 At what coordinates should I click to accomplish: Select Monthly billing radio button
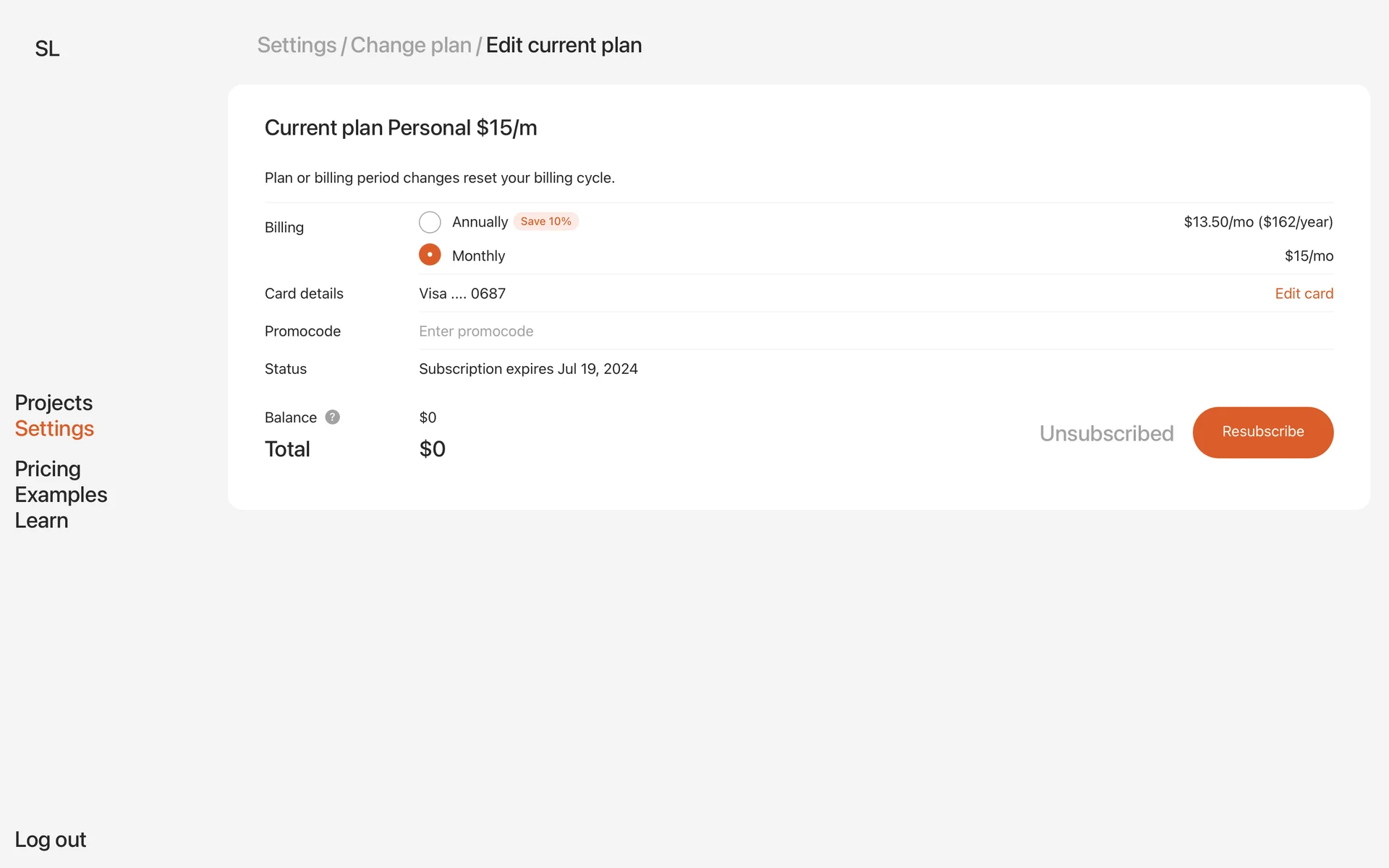coord(430,255)
